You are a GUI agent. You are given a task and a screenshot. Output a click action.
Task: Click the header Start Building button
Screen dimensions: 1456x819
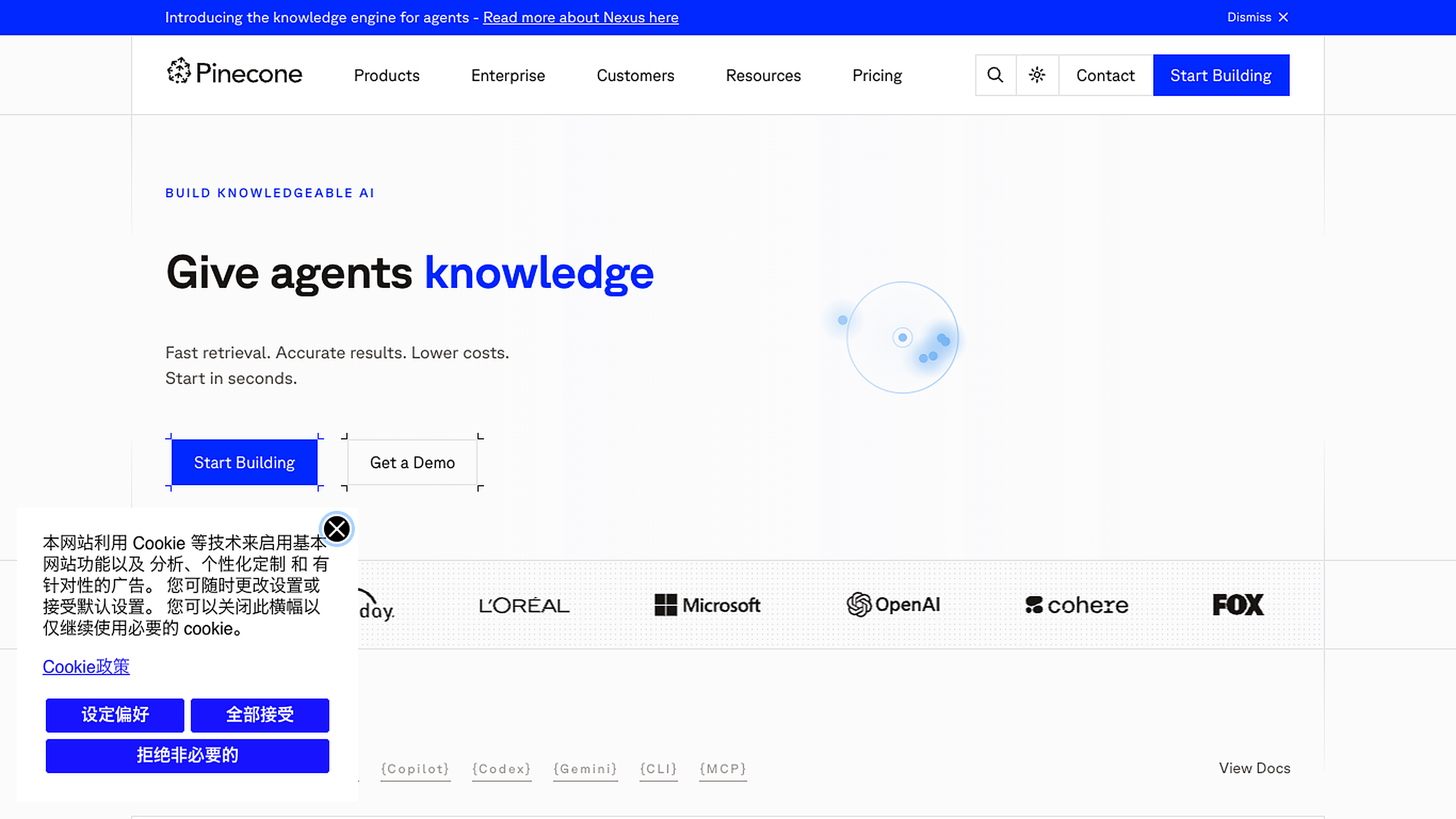click(x=1221, y=75)
